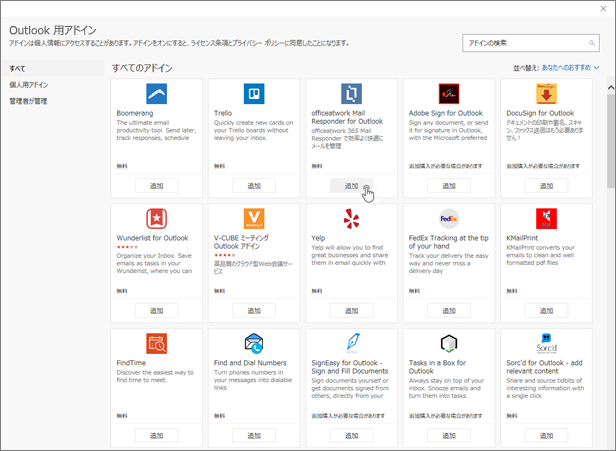Add the V-CUBE meeting add-in
Viewport: 616px width, 451px height.
click(x=254, y=311)
